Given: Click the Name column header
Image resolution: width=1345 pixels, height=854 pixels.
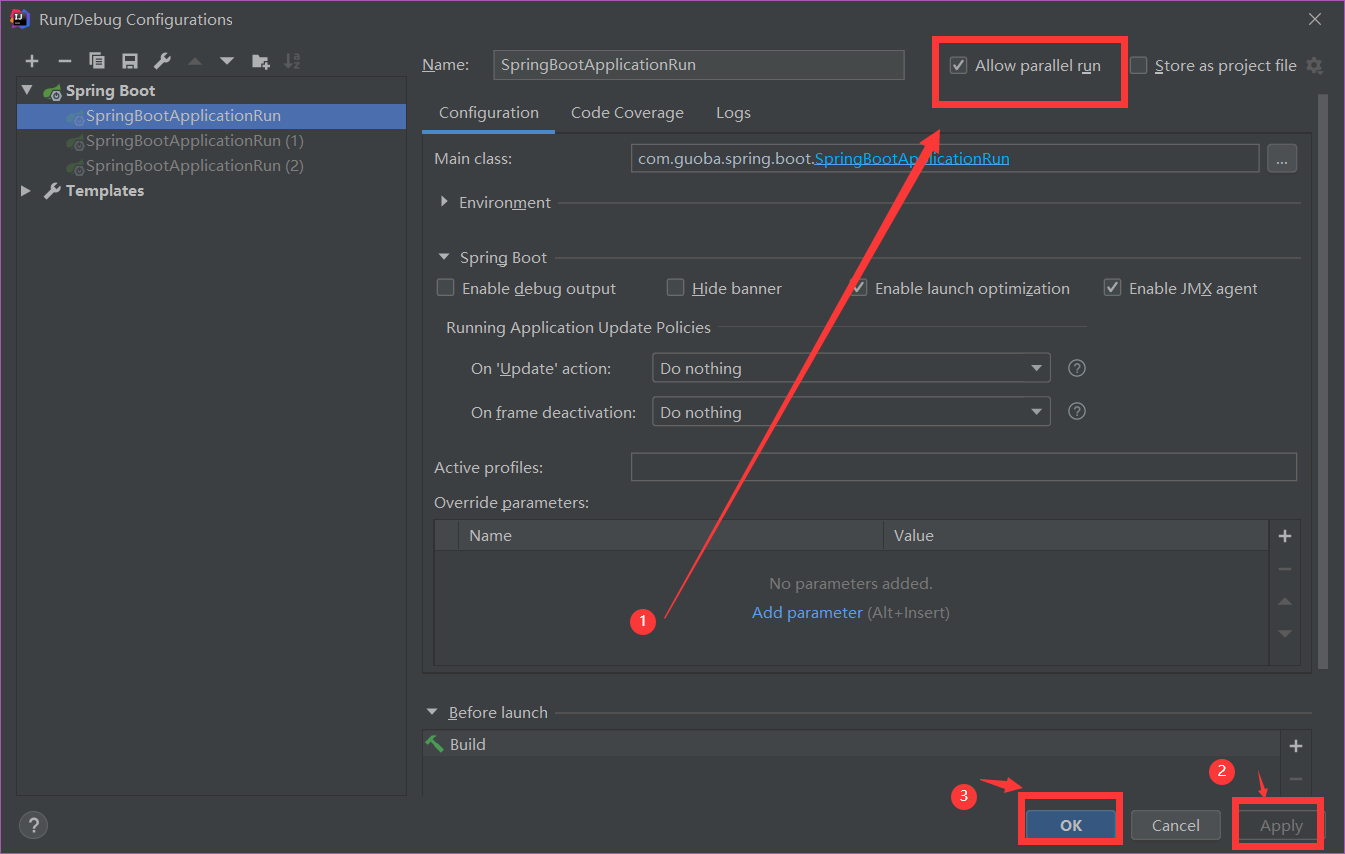Looking at the screenshot, I should [x=670, y=535].
